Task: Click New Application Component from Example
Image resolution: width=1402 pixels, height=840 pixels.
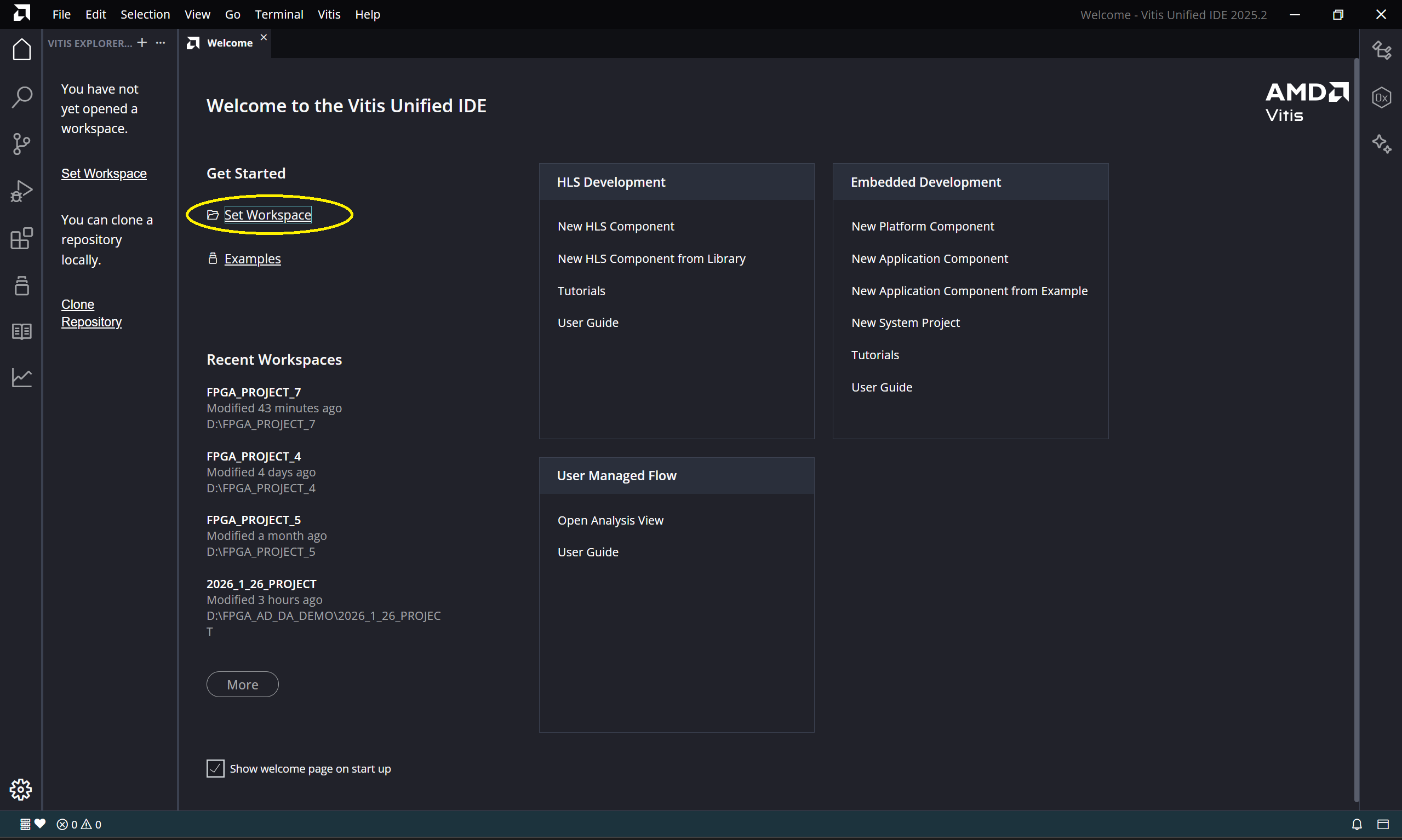Action: pos(969,291)
